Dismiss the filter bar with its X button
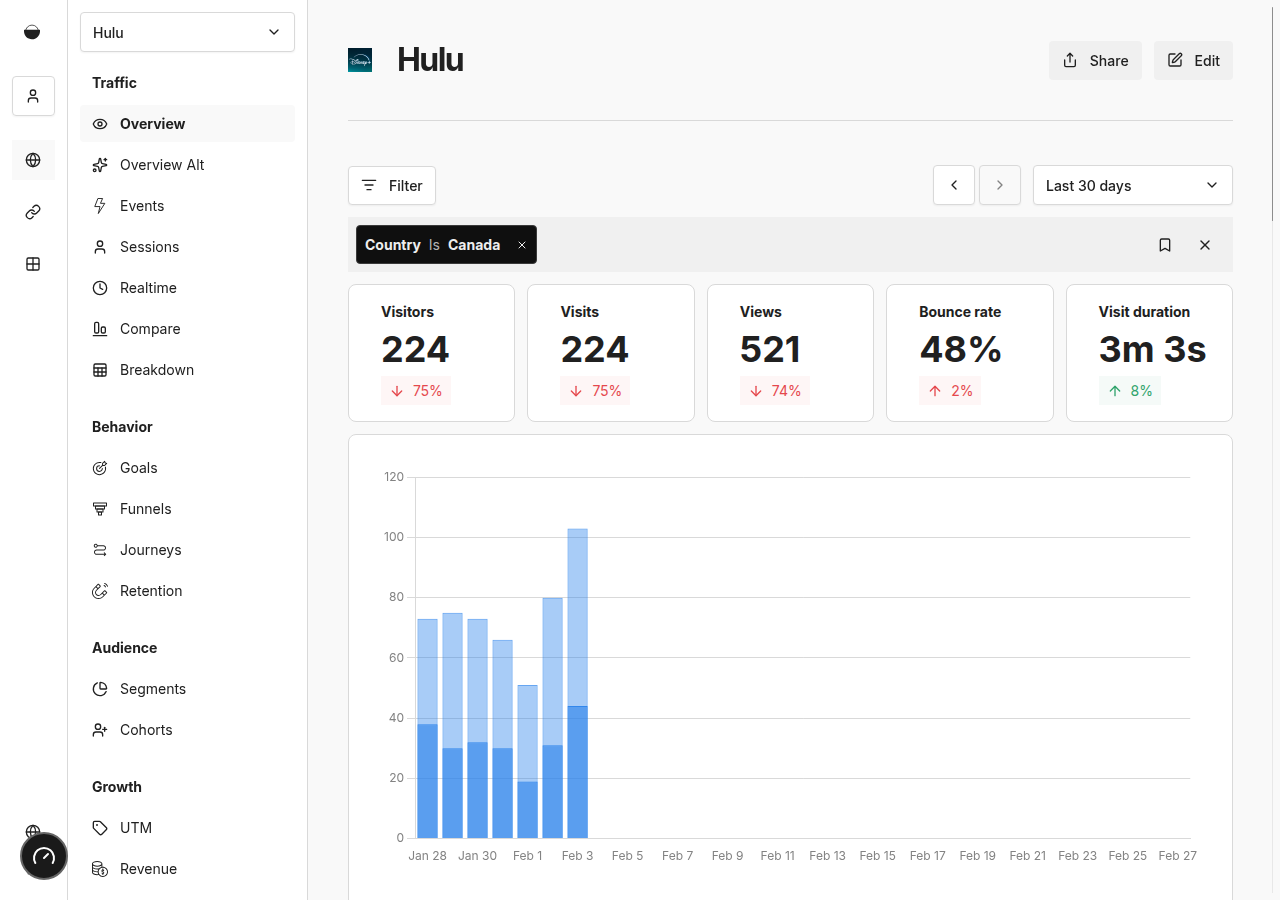Screen dimensions: 1280x900 pyautogui.click(x=1205, y=245)
